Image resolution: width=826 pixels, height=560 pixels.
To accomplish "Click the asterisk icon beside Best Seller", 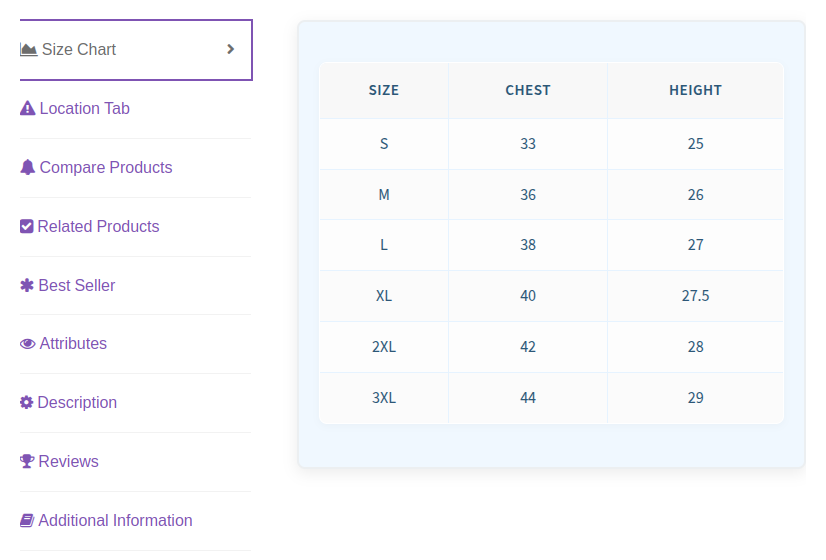I will 27,285.
